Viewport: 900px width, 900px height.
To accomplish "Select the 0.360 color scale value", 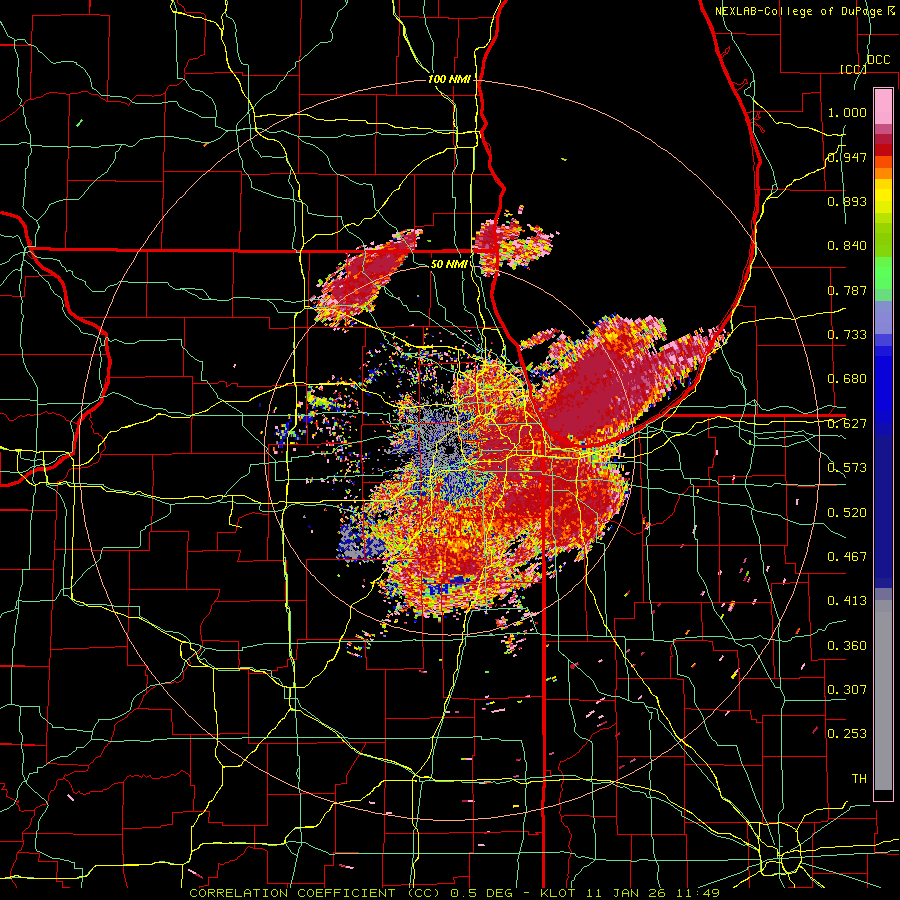I will click(847, 646).
